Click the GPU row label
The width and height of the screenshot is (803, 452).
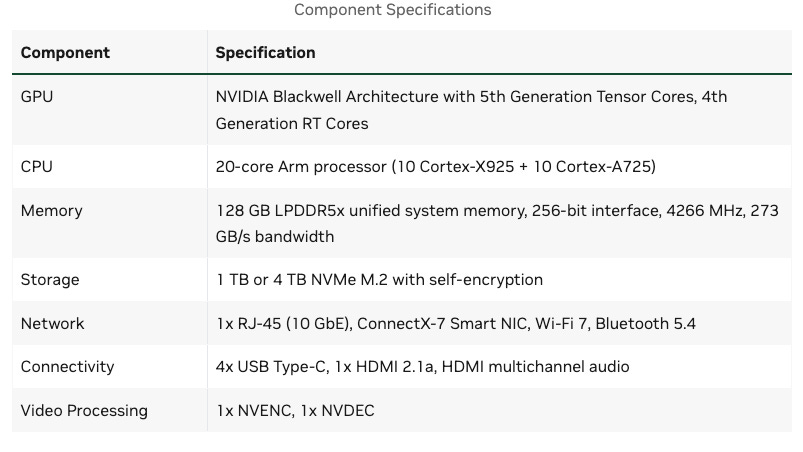pyautogui.click(x=37, y=96)
